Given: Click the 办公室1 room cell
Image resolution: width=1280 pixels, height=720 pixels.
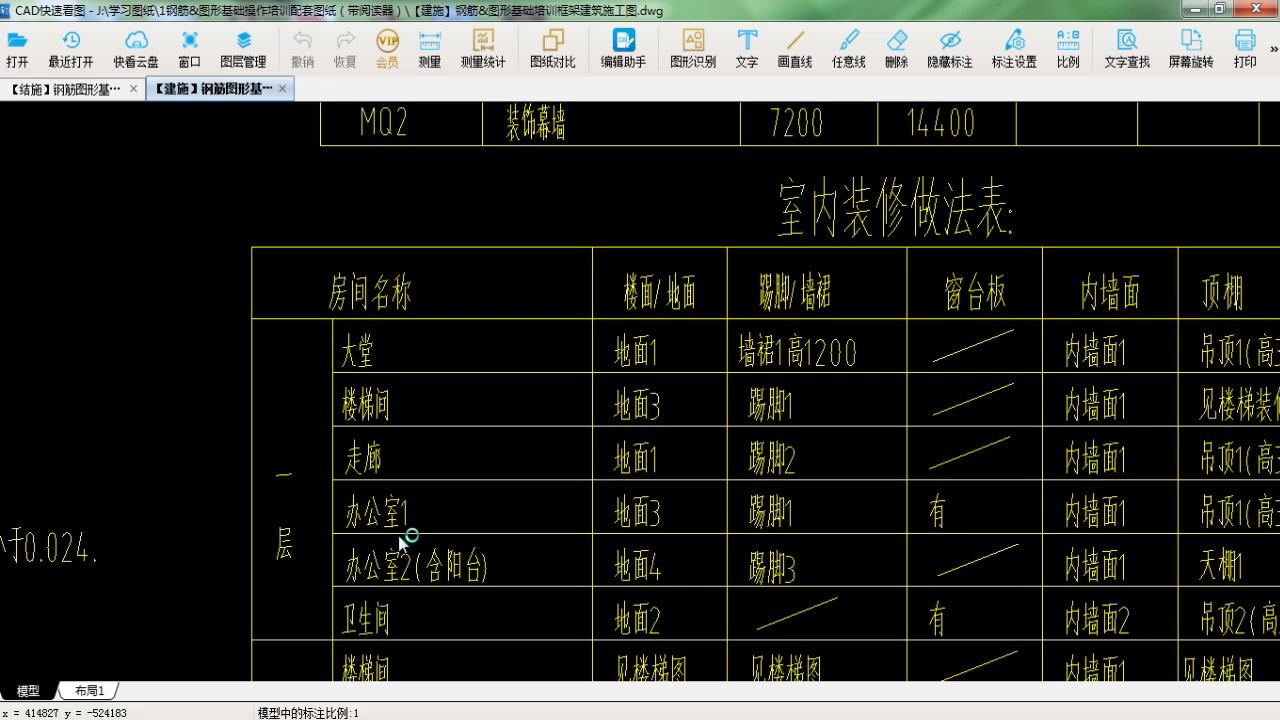Looking at the screenshot, I should tap(376, 513).
